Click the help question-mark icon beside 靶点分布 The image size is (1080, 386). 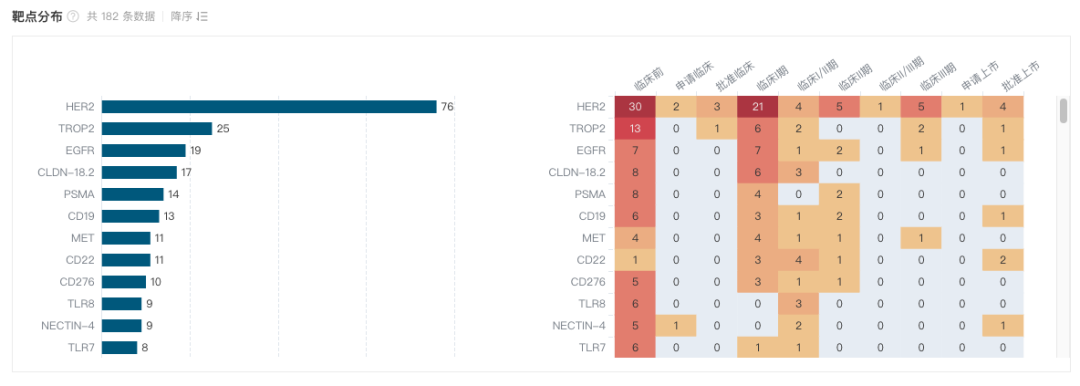pyautogui.click(x=73, y=17)
